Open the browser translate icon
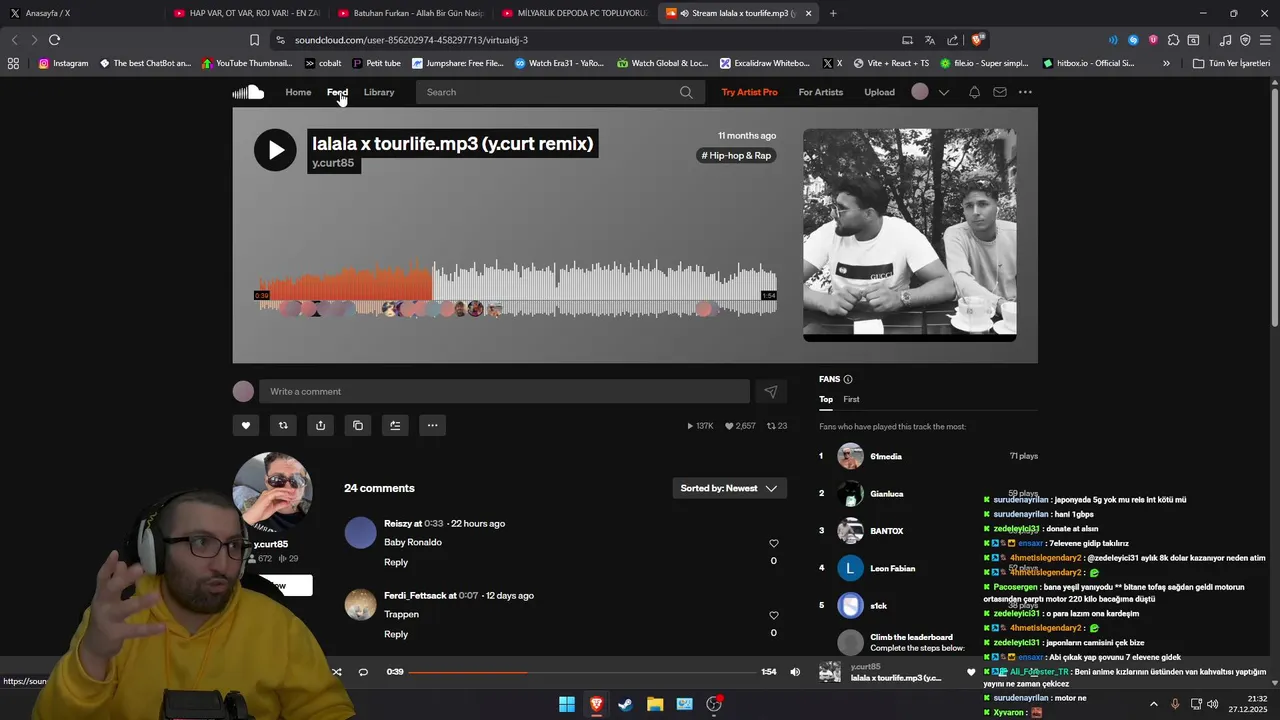The image size is (1280, 720). 930,40
